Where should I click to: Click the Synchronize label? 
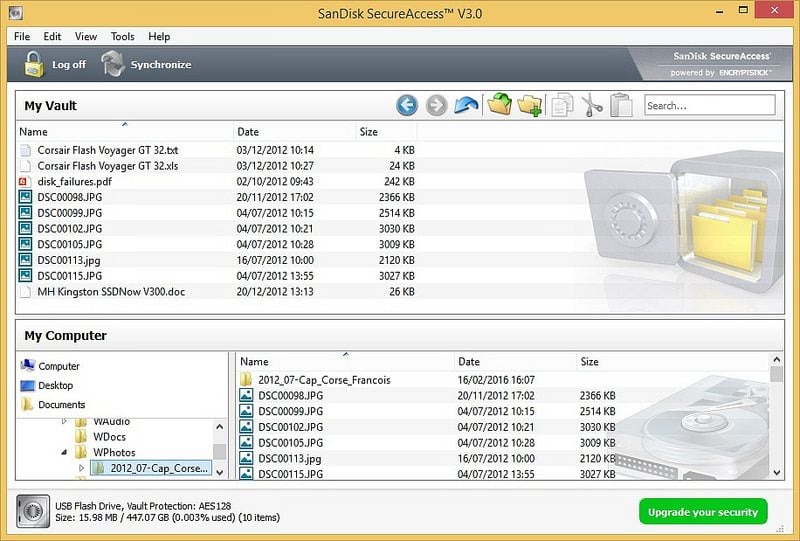(161, 65)
